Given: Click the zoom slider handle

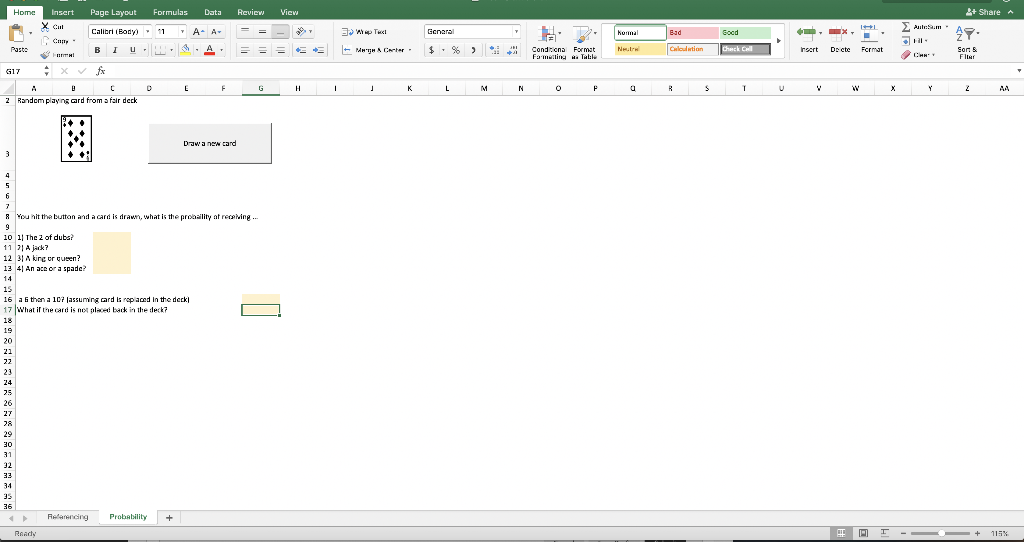Looking at the screenshot, I should point(941,534).
